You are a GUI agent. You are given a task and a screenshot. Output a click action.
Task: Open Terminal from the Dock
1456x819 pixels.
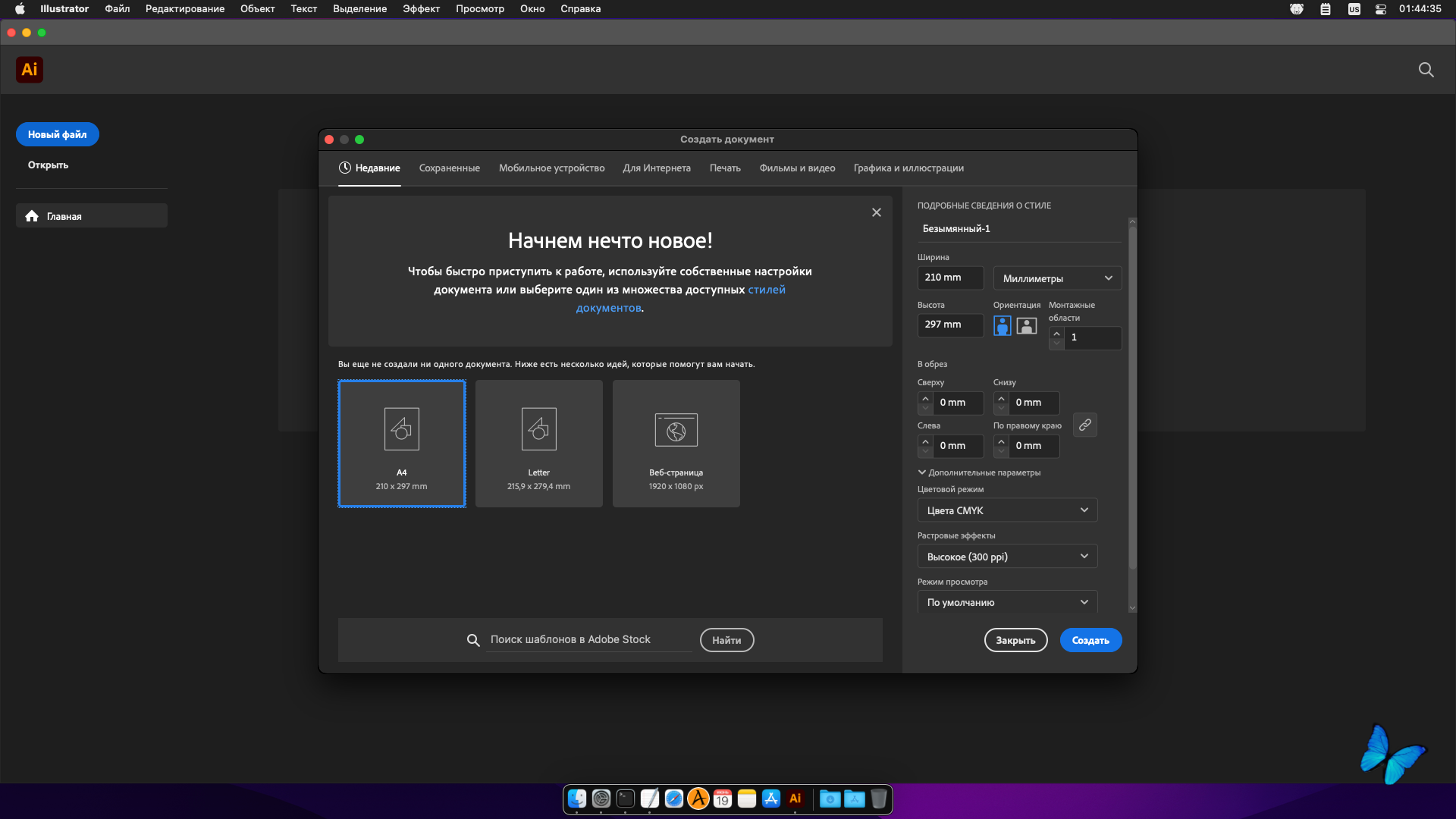[626, 799]
